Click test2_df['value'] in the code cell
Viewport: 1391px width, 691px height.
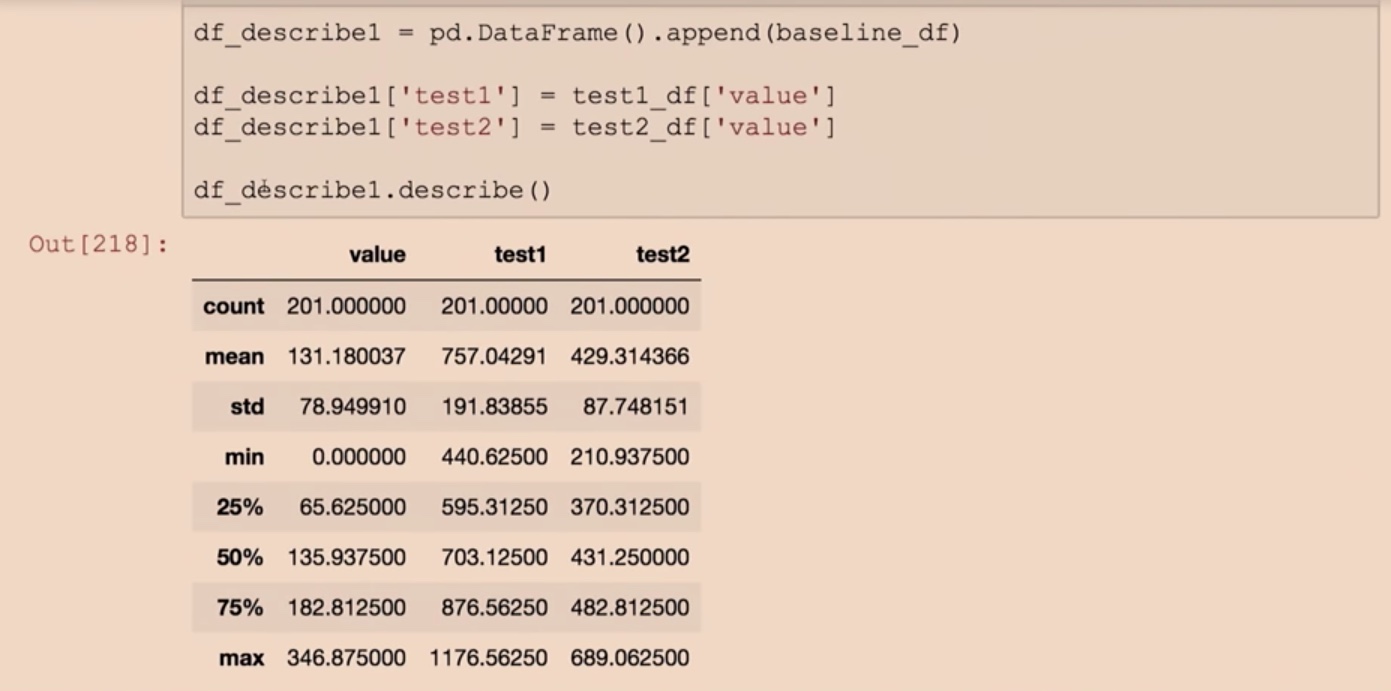point(703,127)
